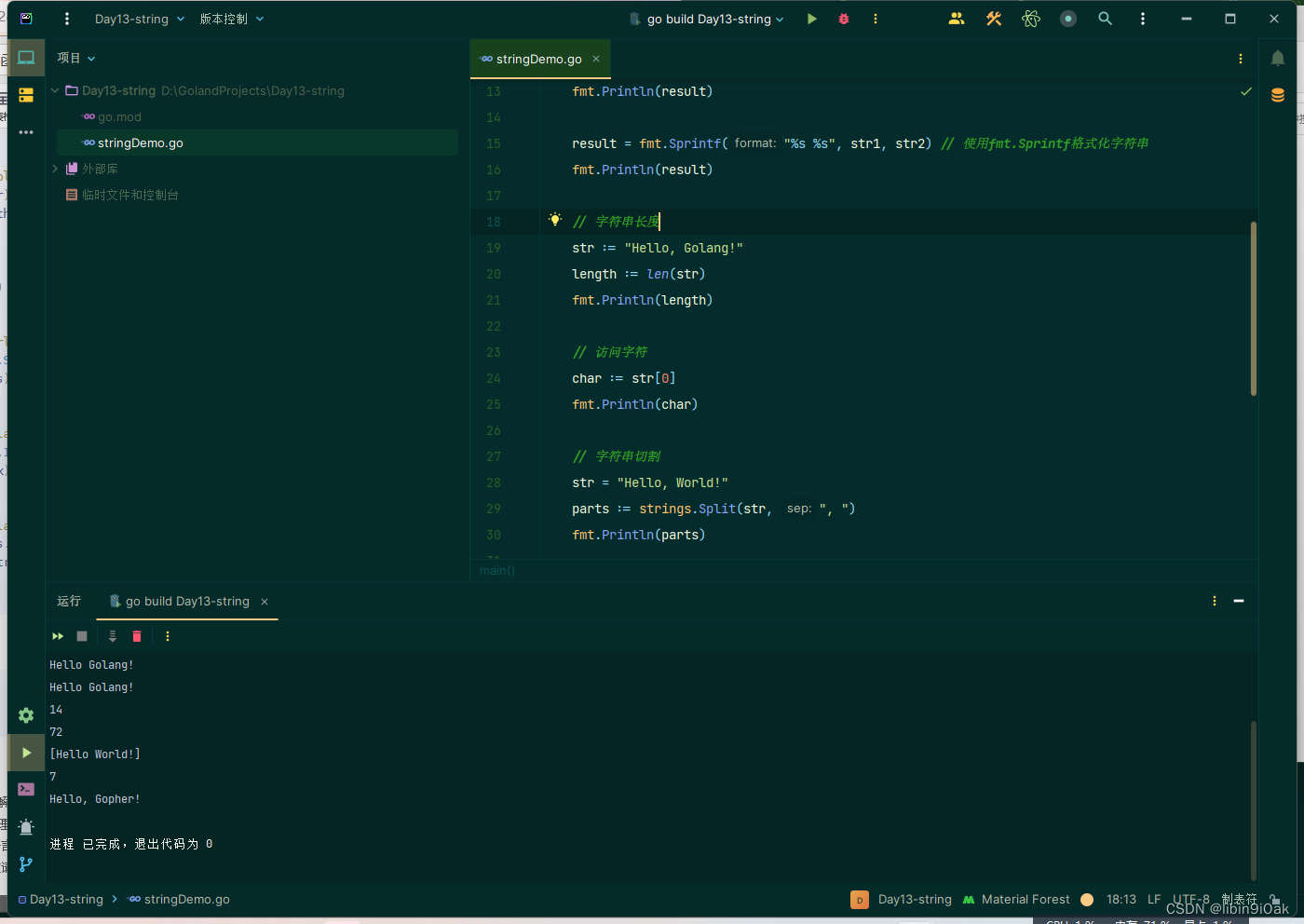
Task: Open the go build Day13-string run configuration dropdown
Action: [708, 19]
